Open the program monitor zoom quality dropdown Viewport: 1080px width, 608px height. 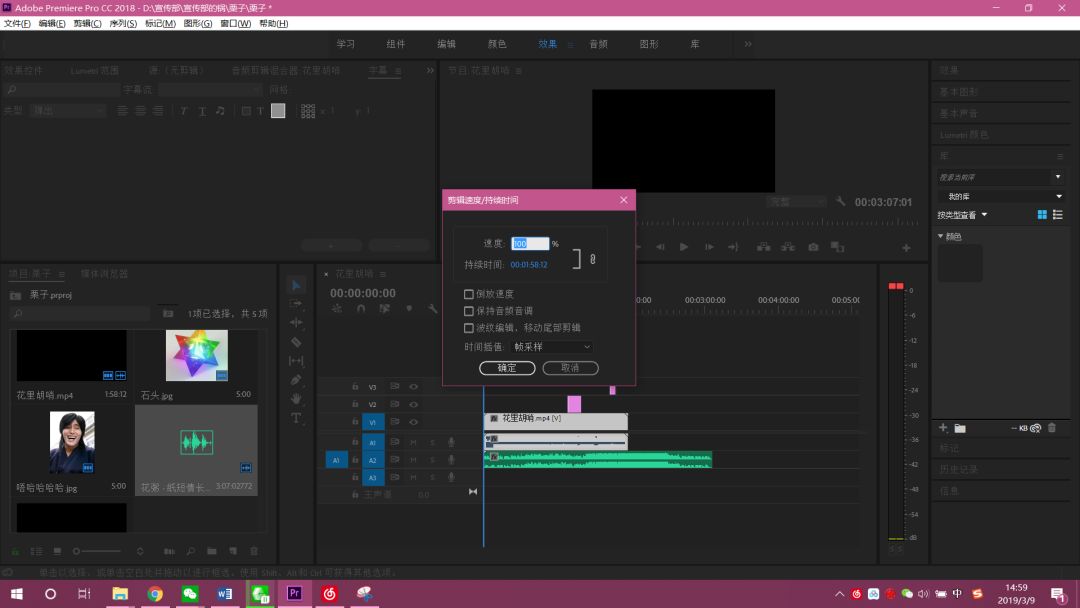click(797, 202)
